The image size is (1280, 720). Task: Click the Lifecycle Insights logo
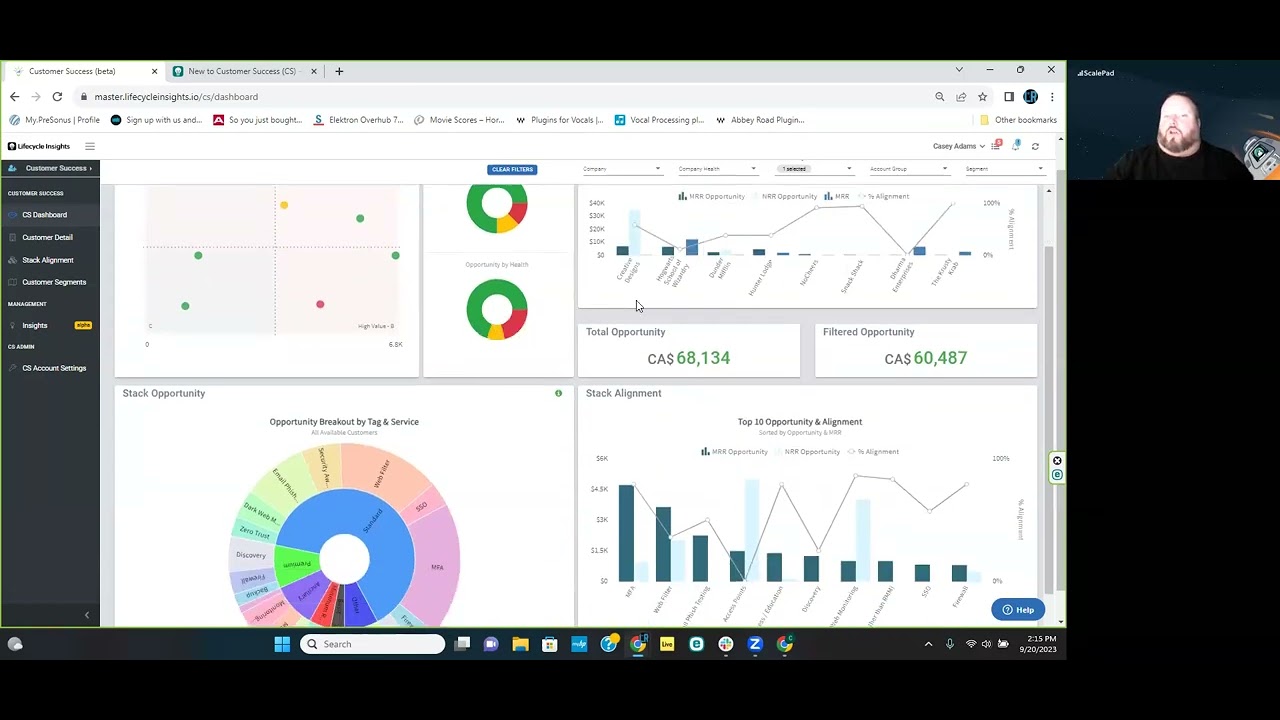click(x=39, y=146)
